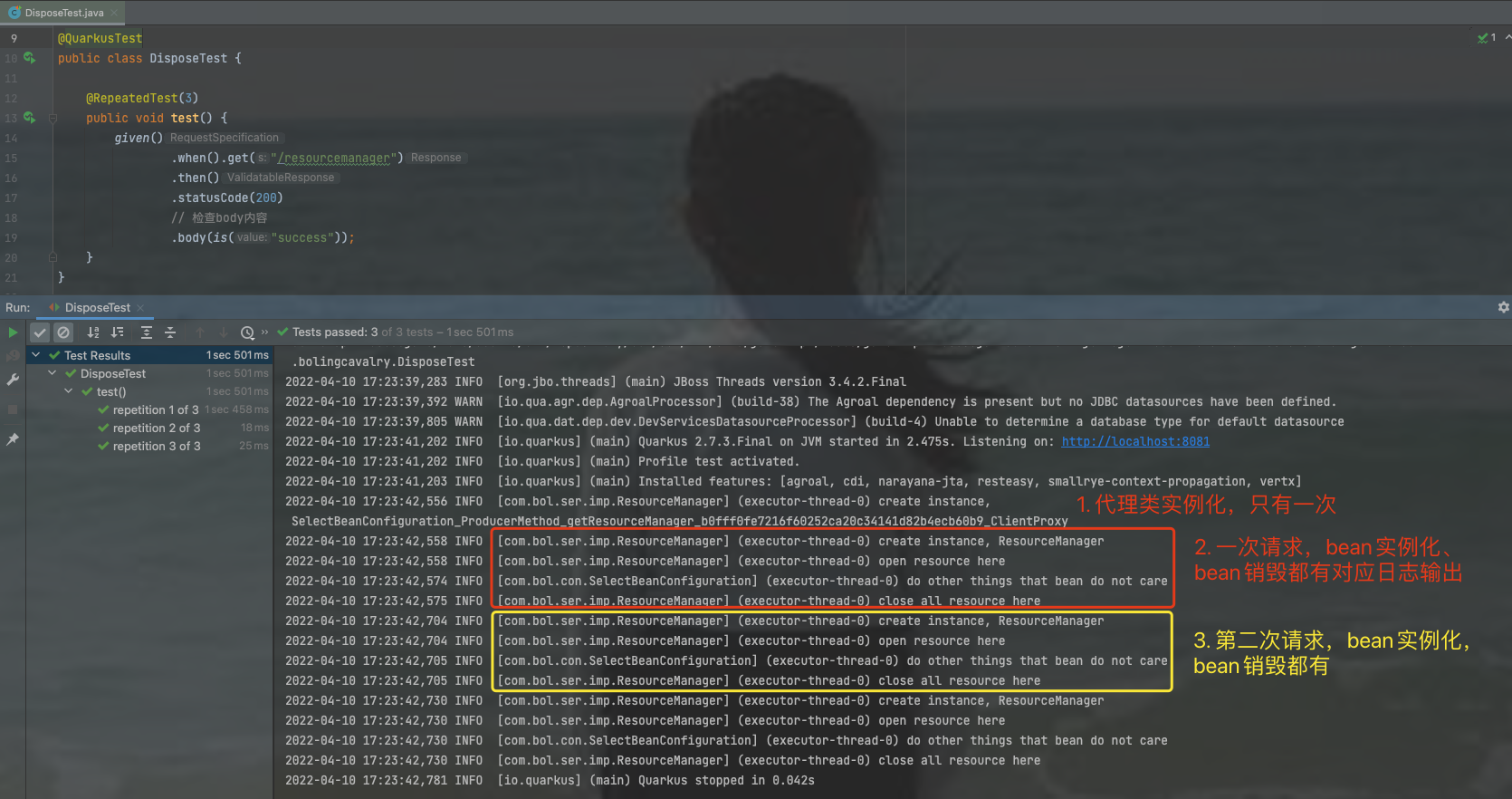Click the inspections widget up arrow in editor
This screenshot has width=1512, height=799.
point(1508,37)
